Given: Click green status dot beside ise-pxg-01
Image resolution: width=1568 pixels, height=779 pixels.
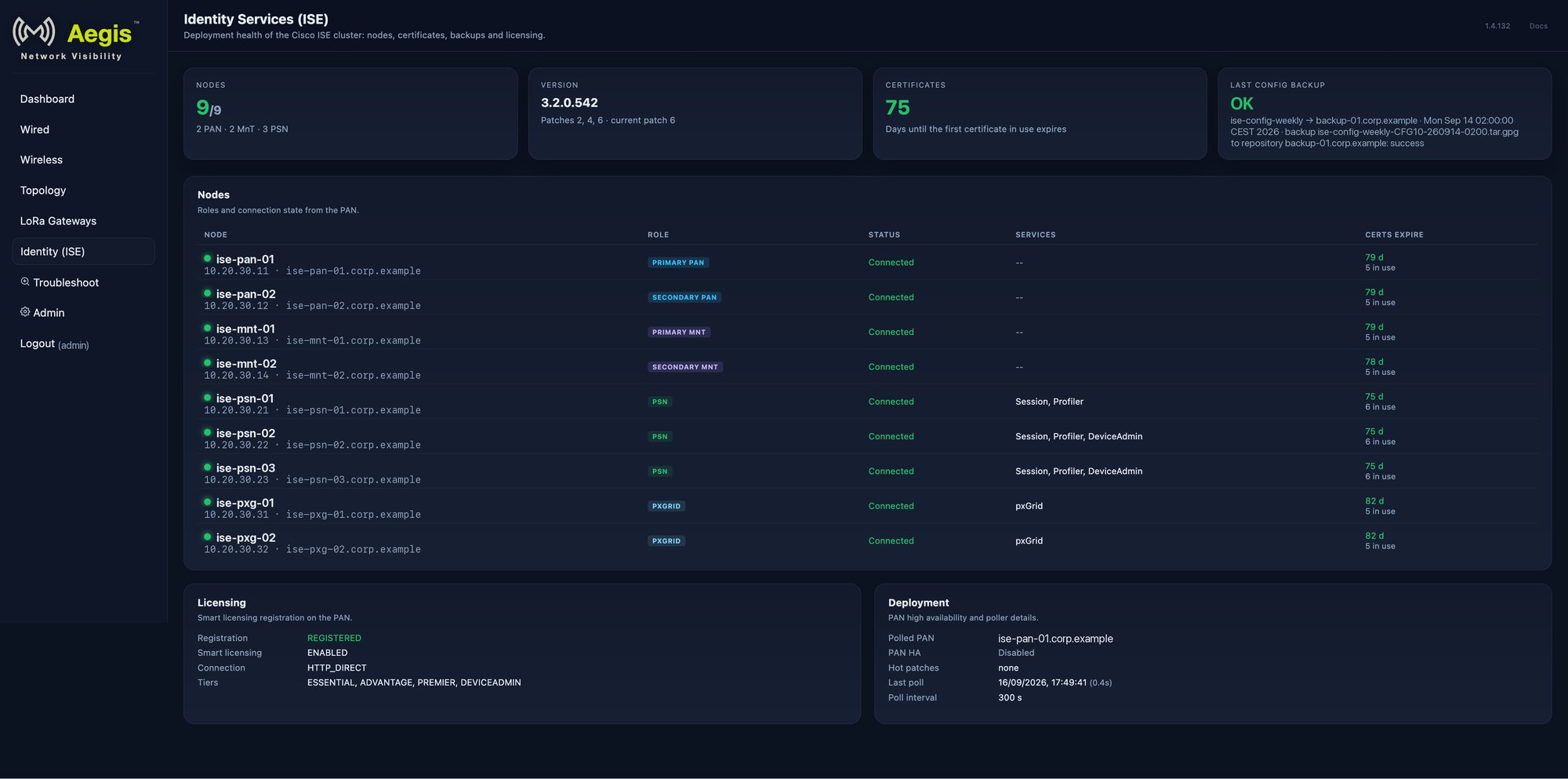Looking at the screenshot, I should click(x=208, y=502).
